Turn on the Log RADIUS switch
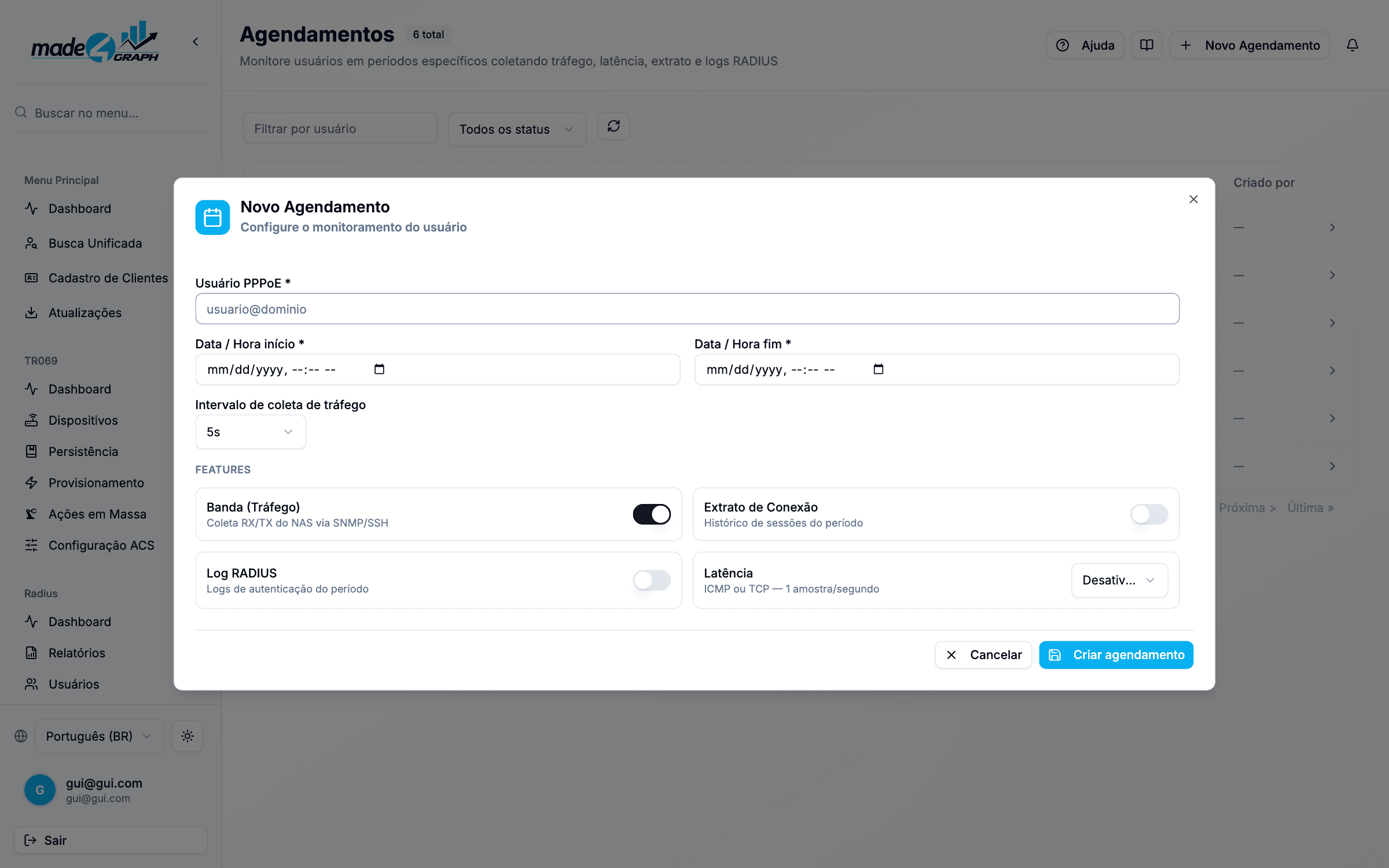 pyautogui.click(x=652, y=580)
